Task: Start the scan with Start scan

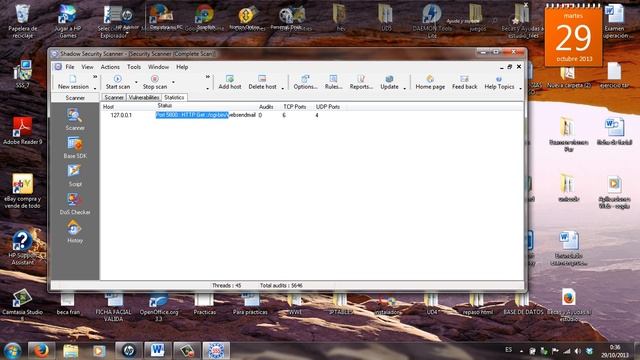Action: (118, 82)
